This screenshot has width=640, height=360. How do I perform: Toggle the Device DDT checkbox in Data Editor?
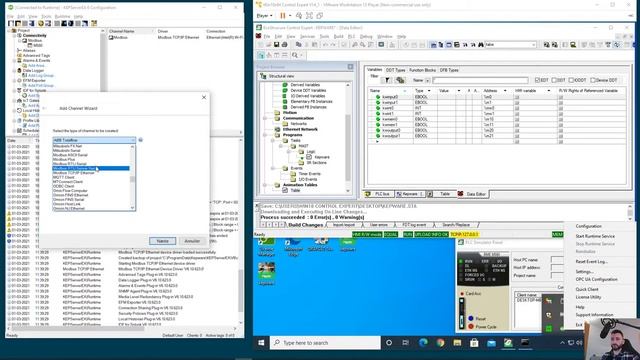tap(593, 80)
